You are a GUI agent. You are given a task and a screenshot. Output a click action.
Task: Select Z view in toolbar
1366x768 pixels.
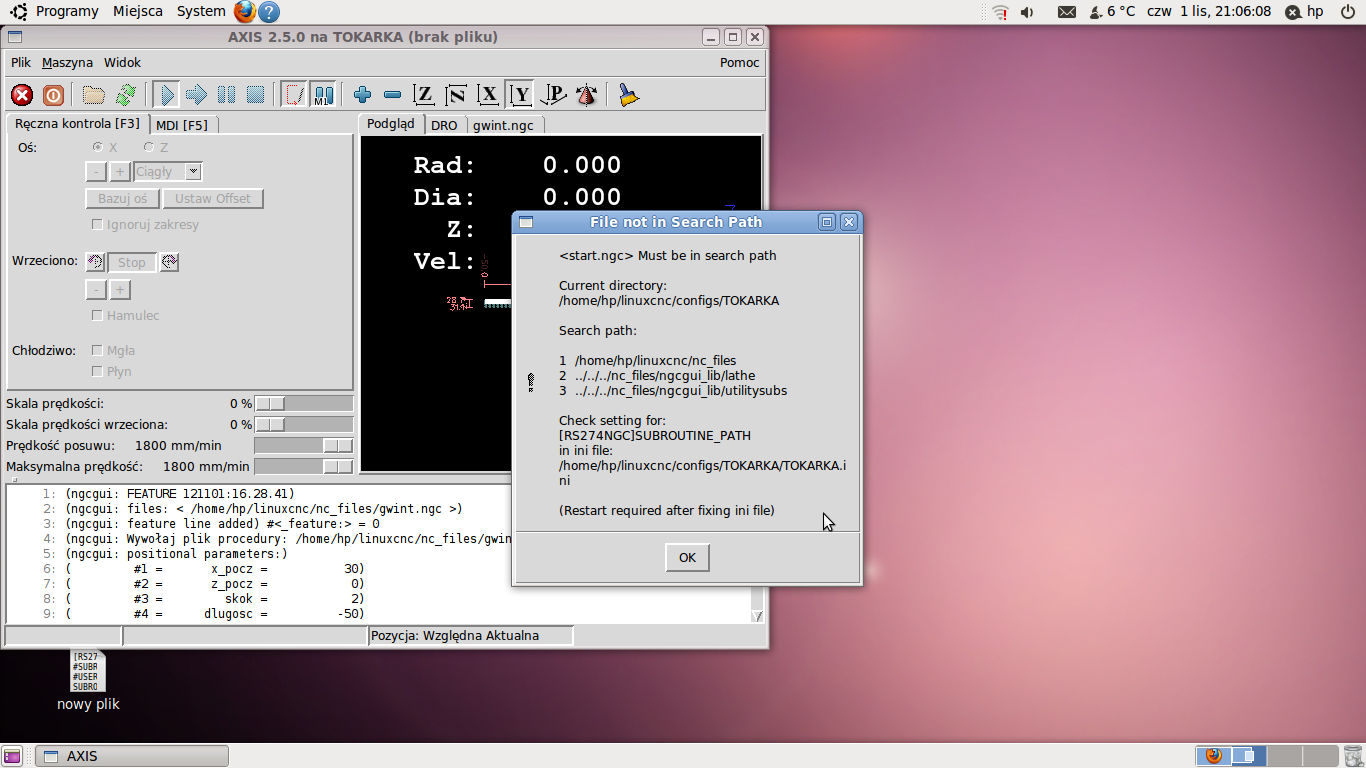(x=424, y=95)
